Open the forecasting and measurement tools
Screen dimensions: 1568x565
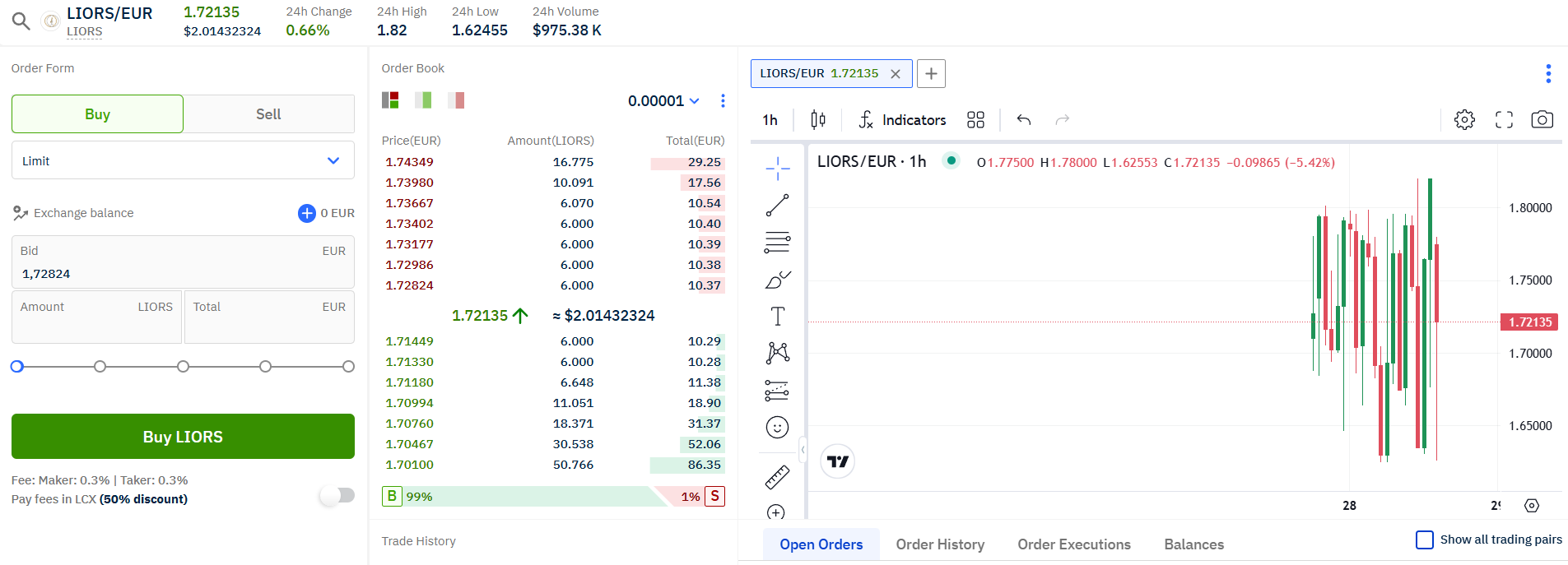[777, 390]
